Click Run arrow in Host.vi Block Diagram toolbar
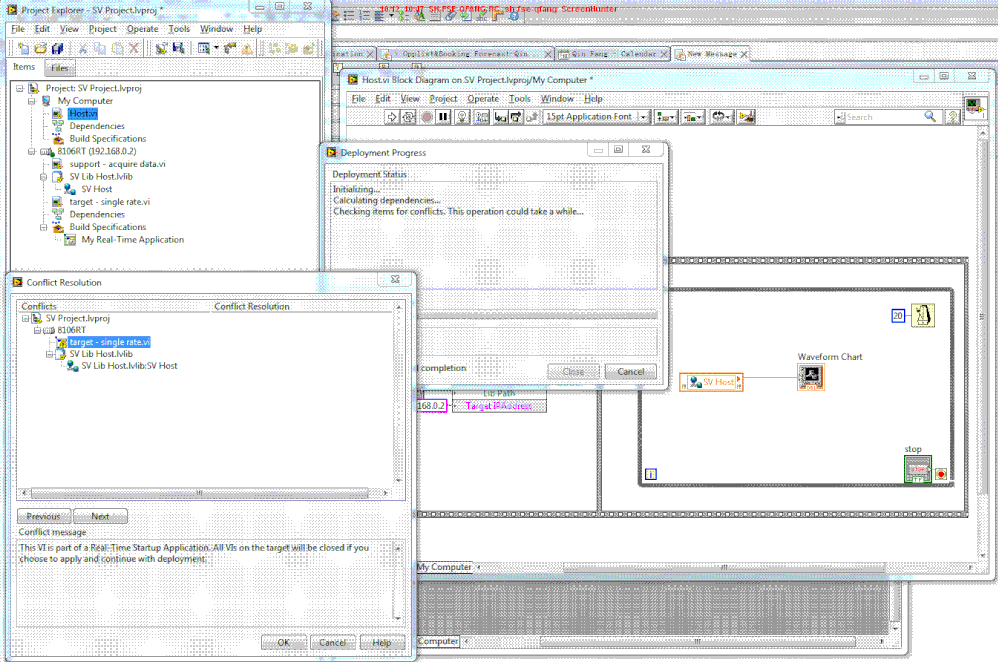Image resolution: width=999 pixels, height=662 pixels. pos(392,117)
